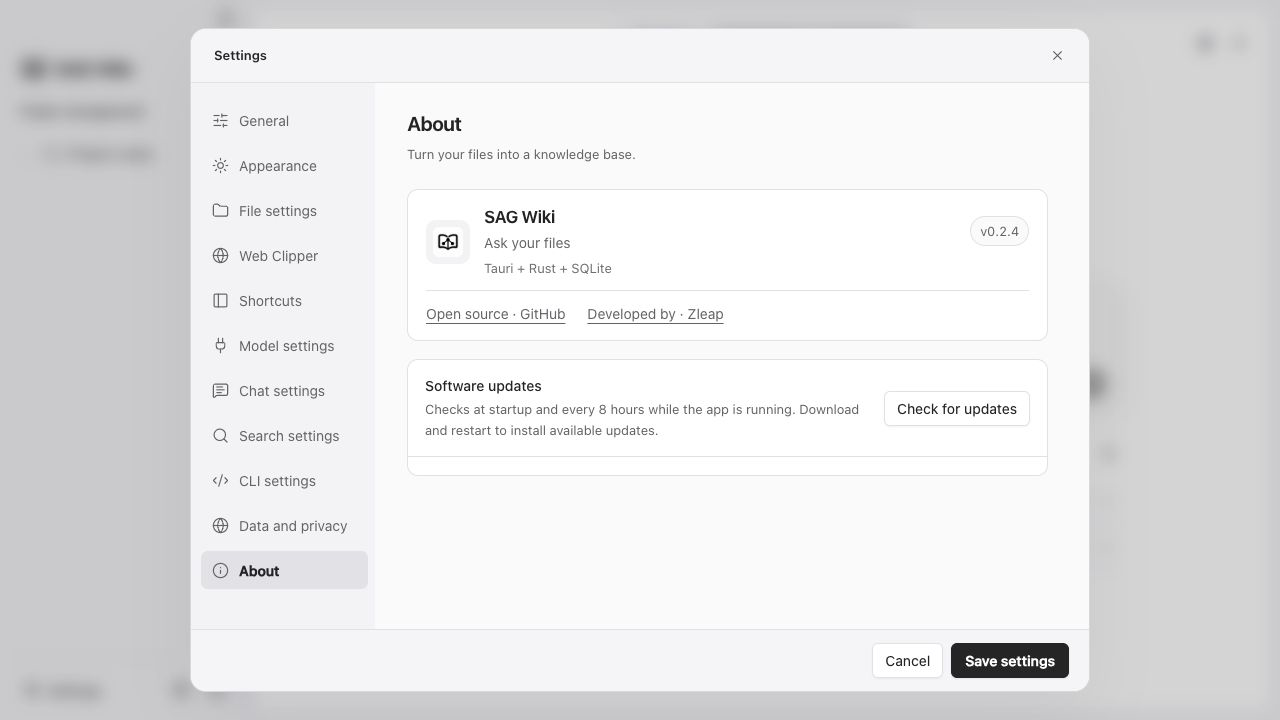
Task: Click the sliders icon beside General
Action: click(220, 121)
